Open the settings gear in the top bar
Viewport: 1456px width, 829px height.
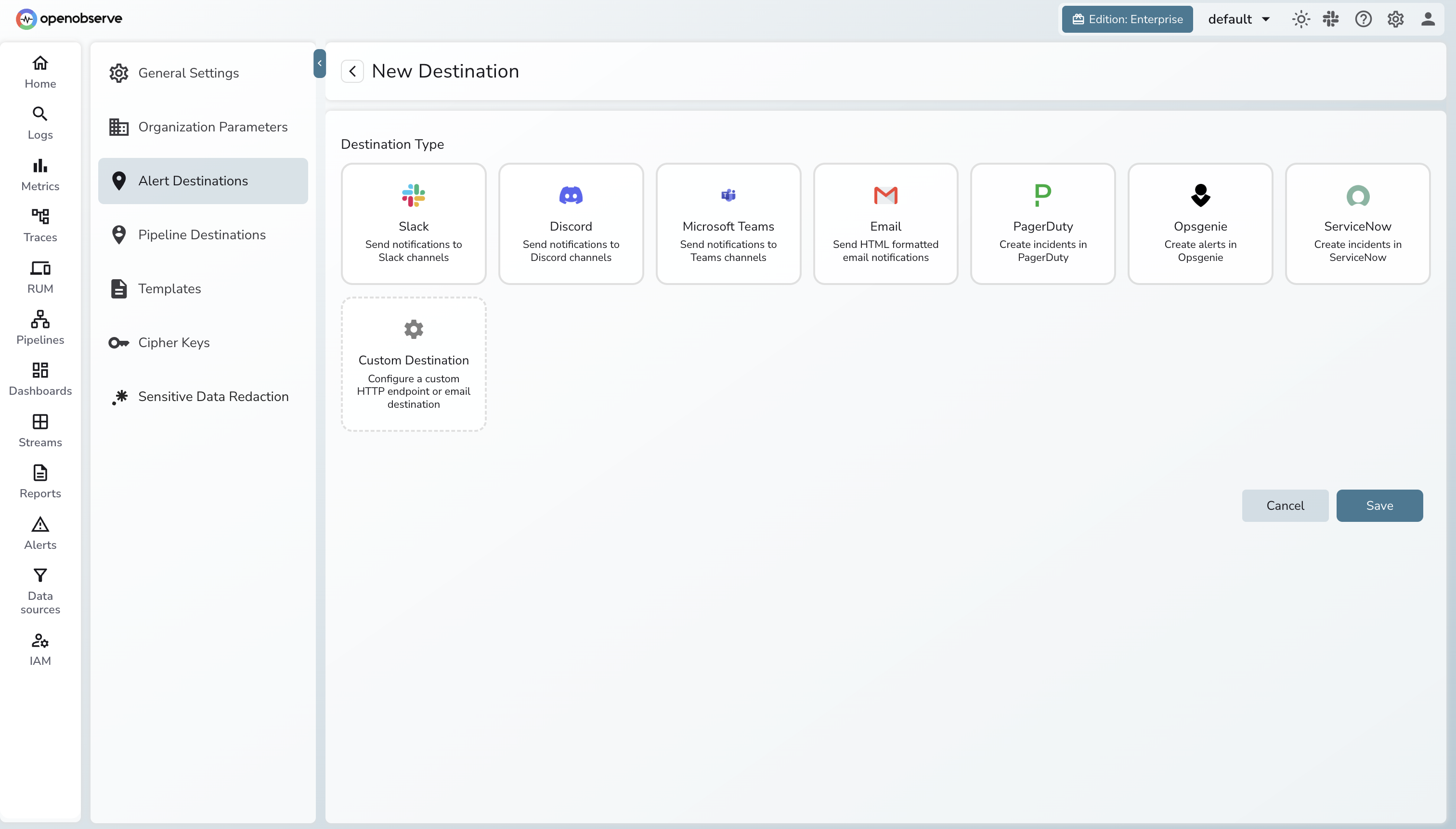tap(1396, 19)
